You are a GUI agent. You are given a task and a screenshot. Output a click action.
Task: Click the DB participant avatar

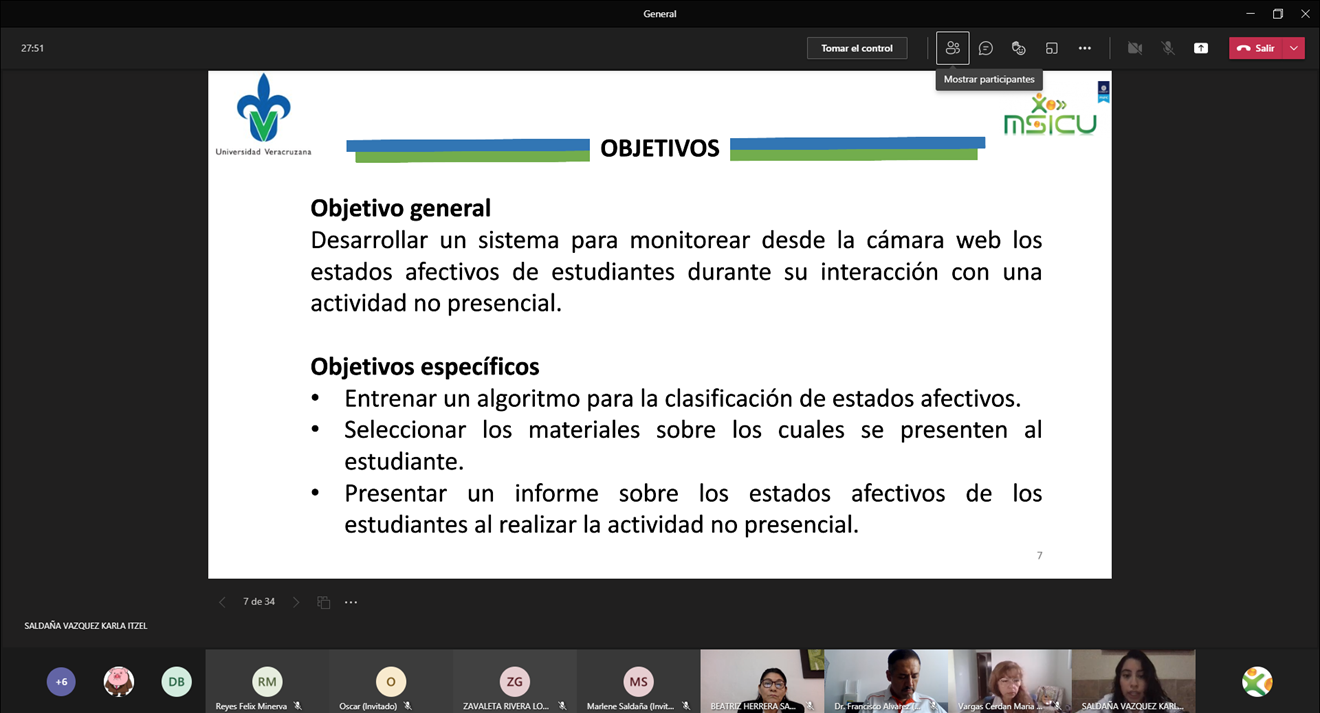[x=176, y=682]
